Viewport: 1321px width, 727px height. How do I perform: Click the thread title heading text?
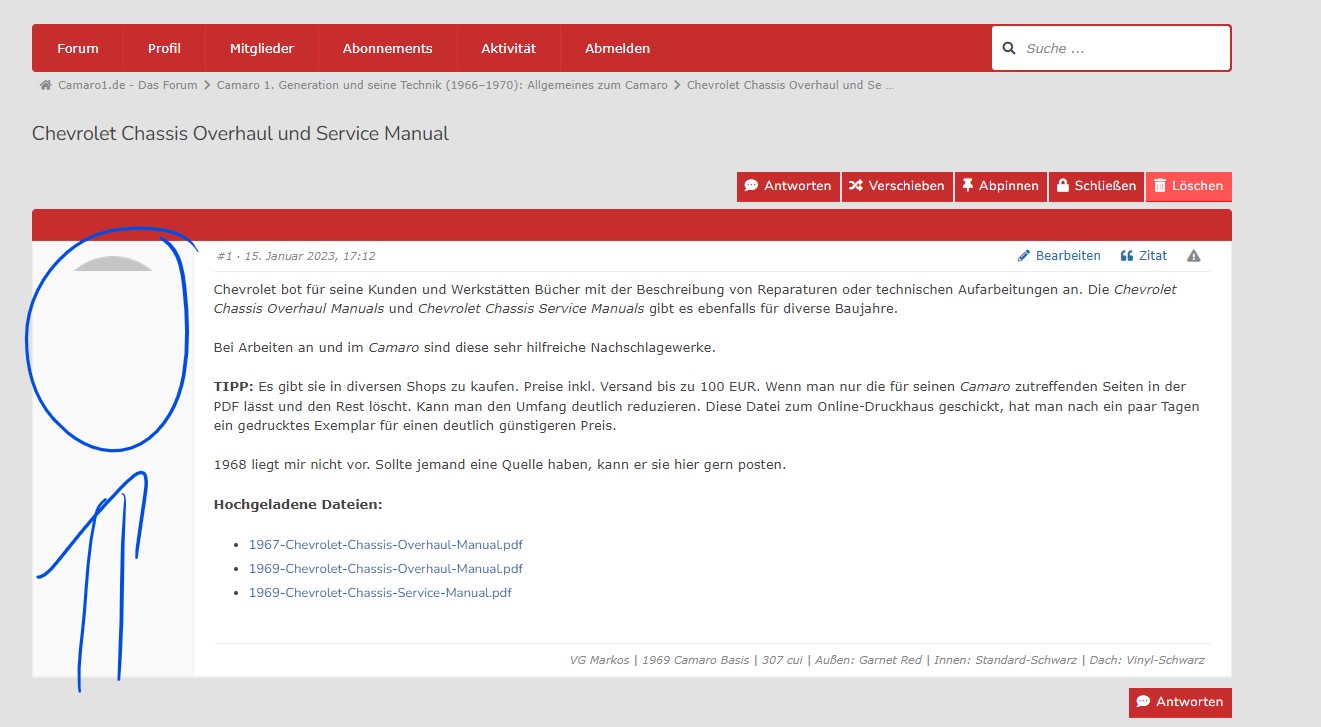tap(240, 133)
